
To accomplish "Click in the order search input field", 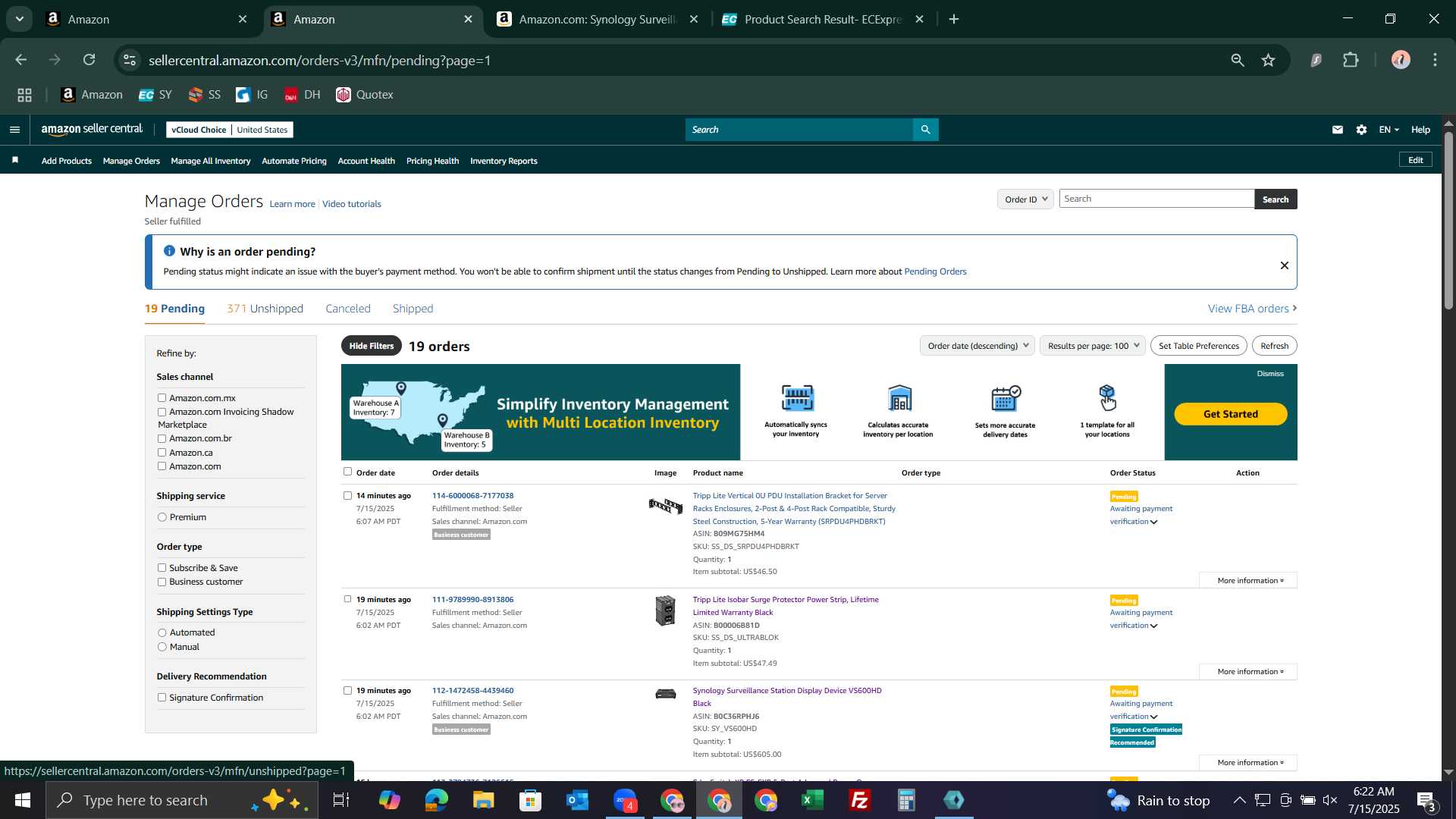I will tap(1156, 199).
